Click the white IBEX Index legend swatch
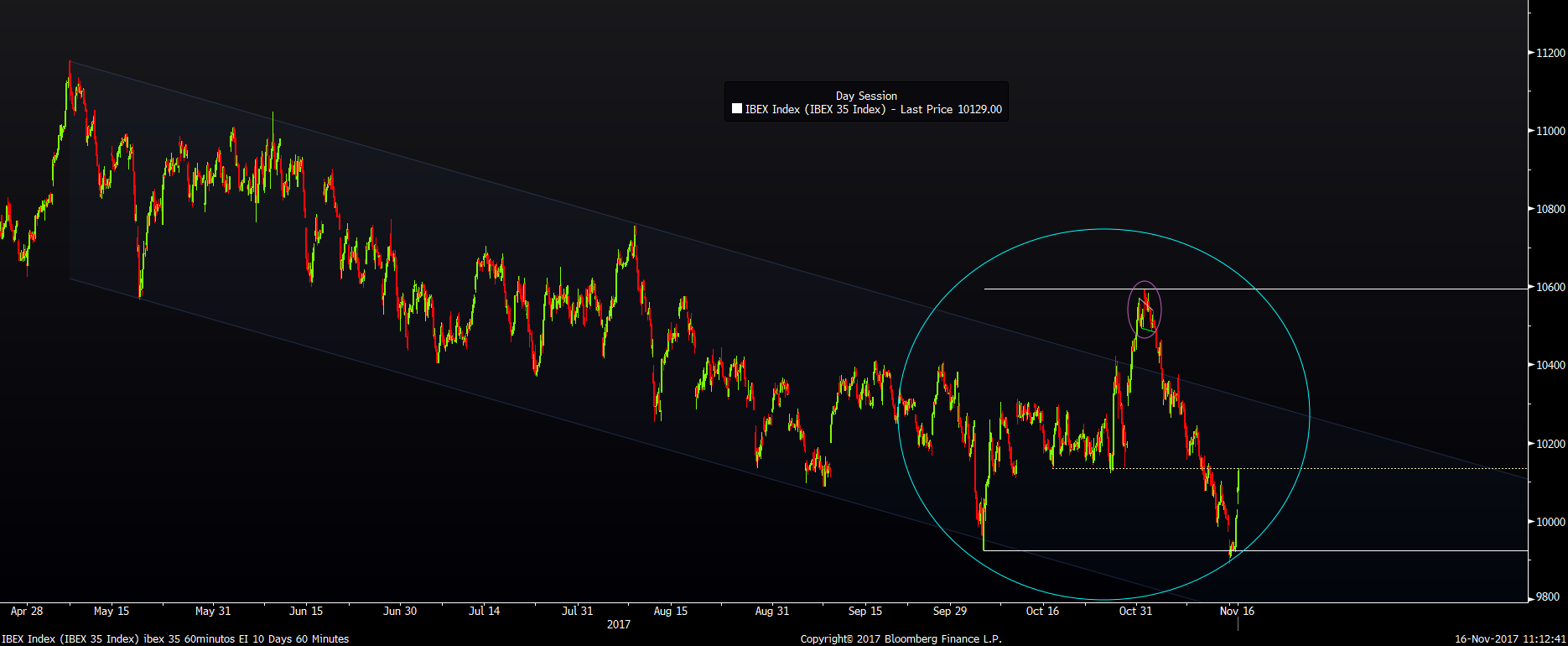 737,109
